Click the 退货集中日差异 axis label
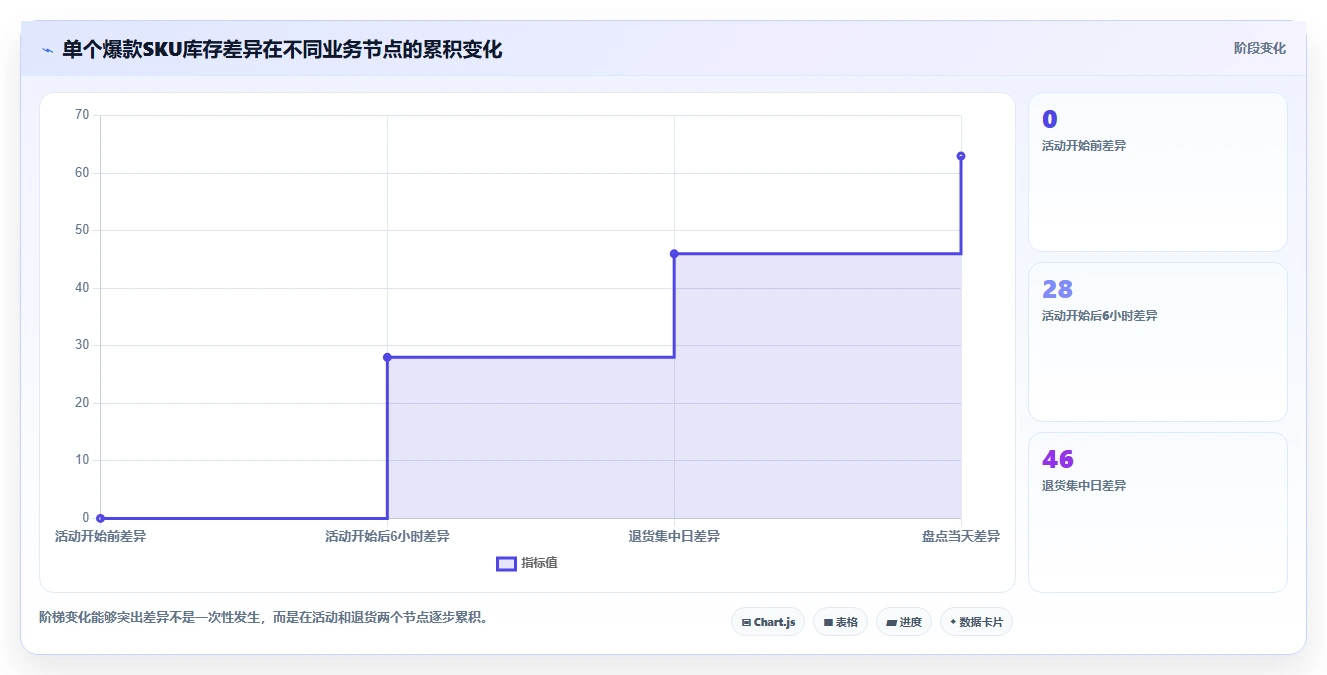 click(x=674, y=537)
